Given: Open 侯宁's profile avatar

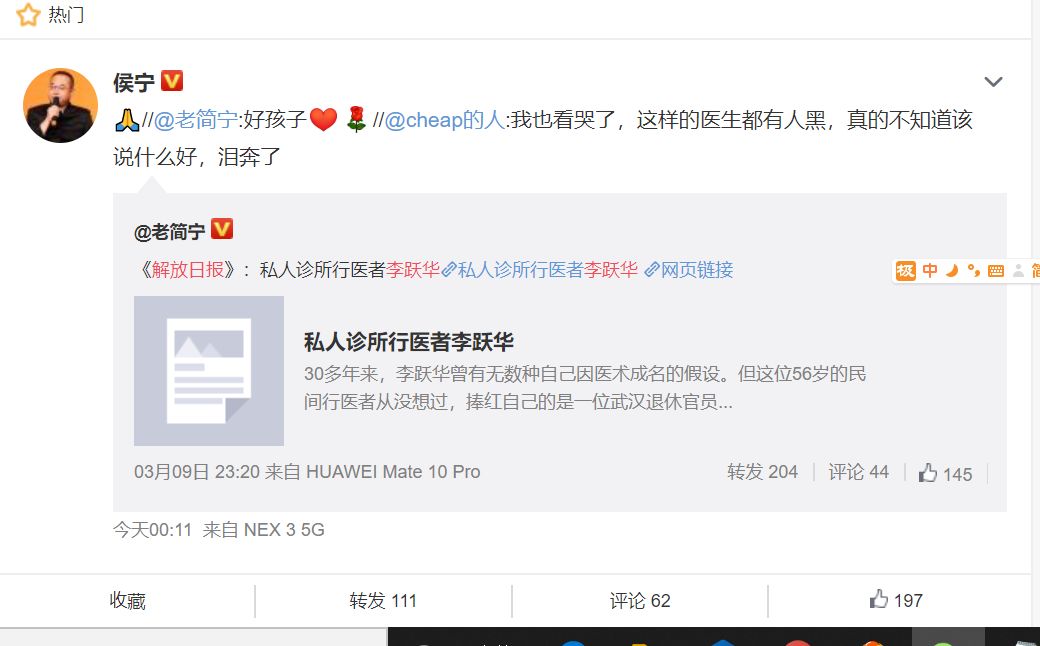Looking at the screenshot, I should click(x=60, y=105).
